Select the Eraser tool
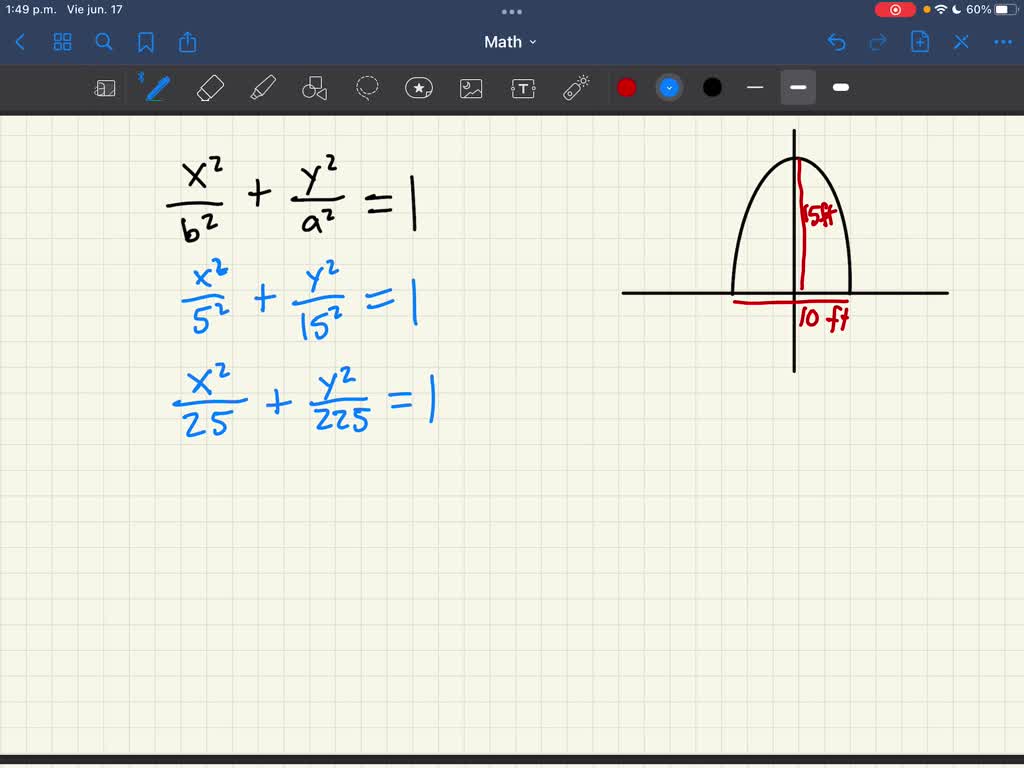Image resolution: width=1024 pixels, height=768 pixels. [x=209, y=87]
